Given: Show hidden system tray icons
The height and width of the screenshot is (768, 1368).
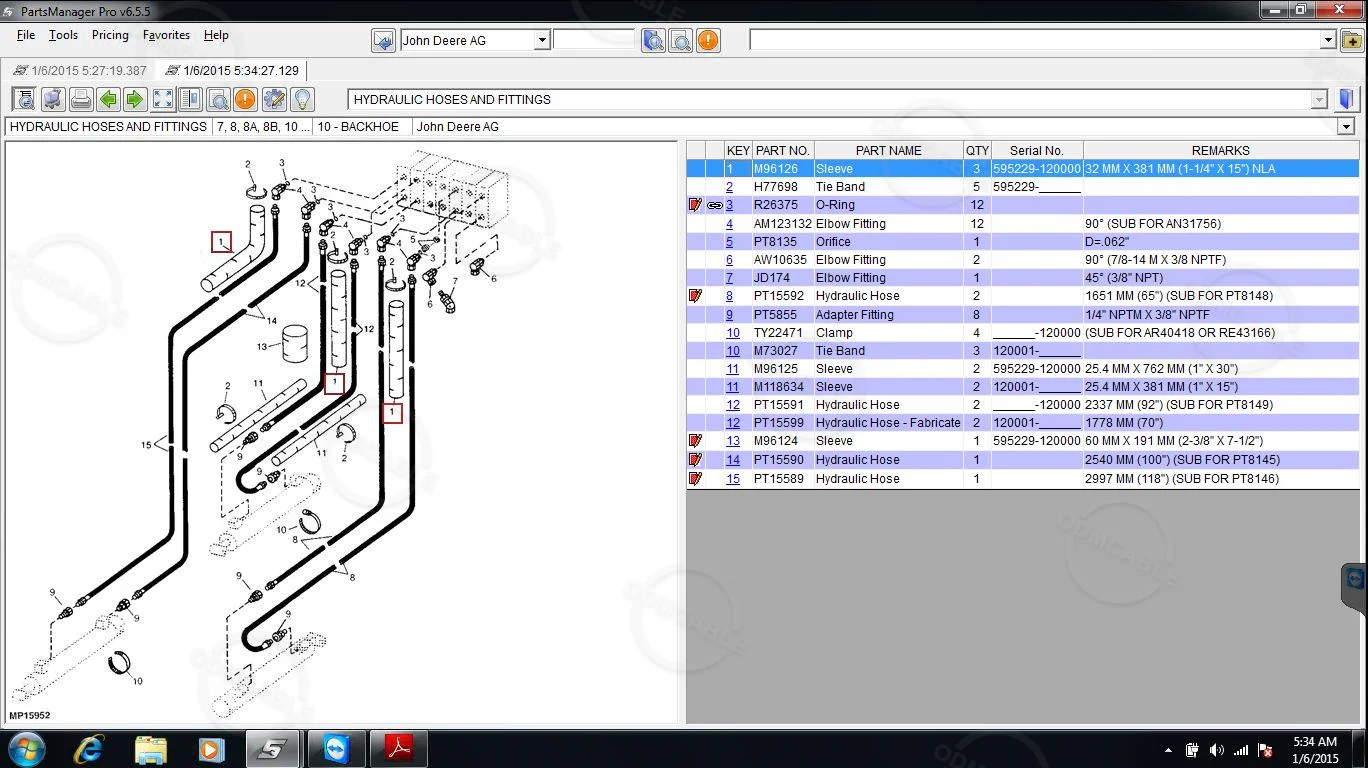Looking at the screenshot, I should tap(1168, 750).
